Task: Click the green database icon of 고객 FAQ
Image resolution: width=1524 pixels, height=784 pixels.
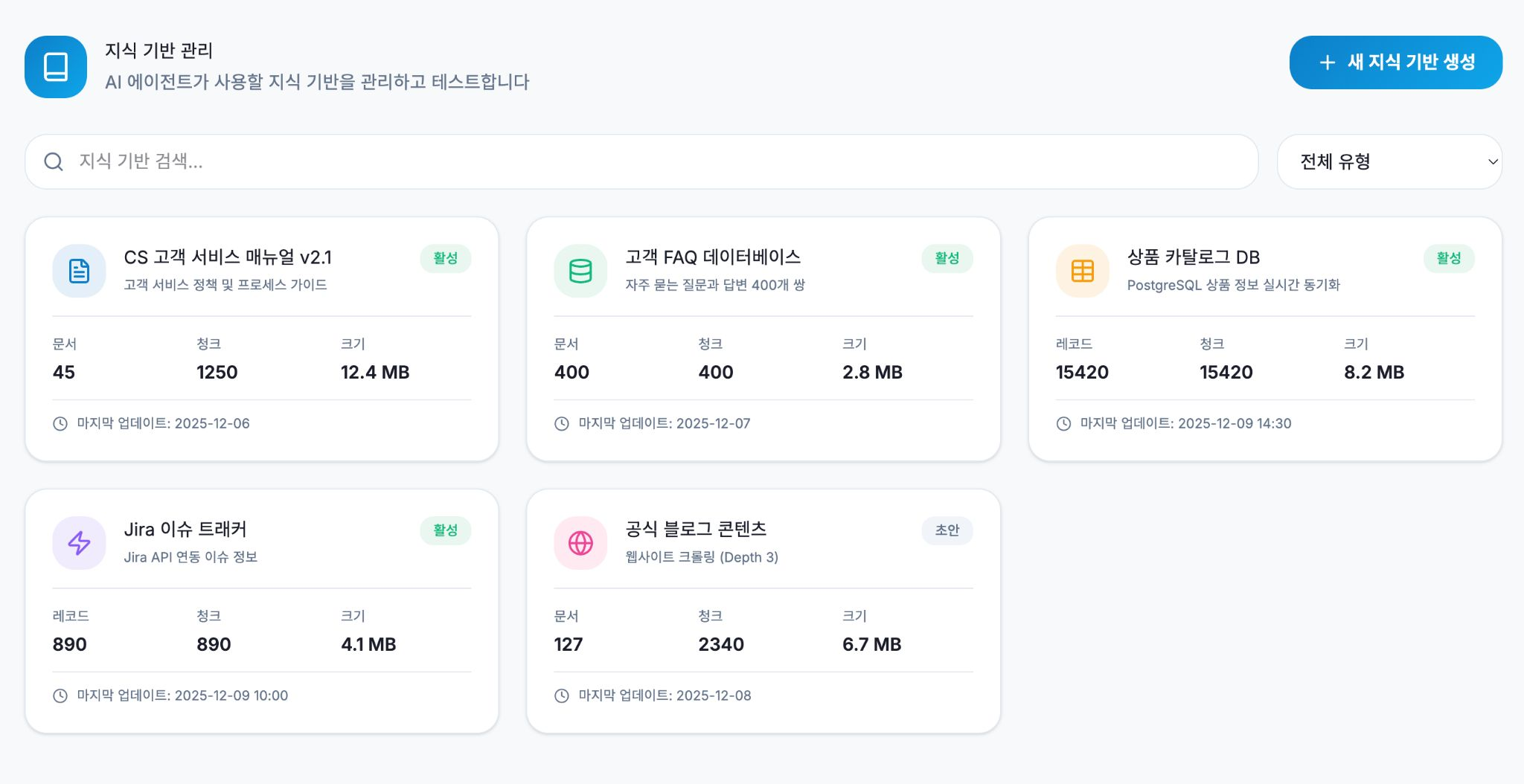Action: [580, 271]
